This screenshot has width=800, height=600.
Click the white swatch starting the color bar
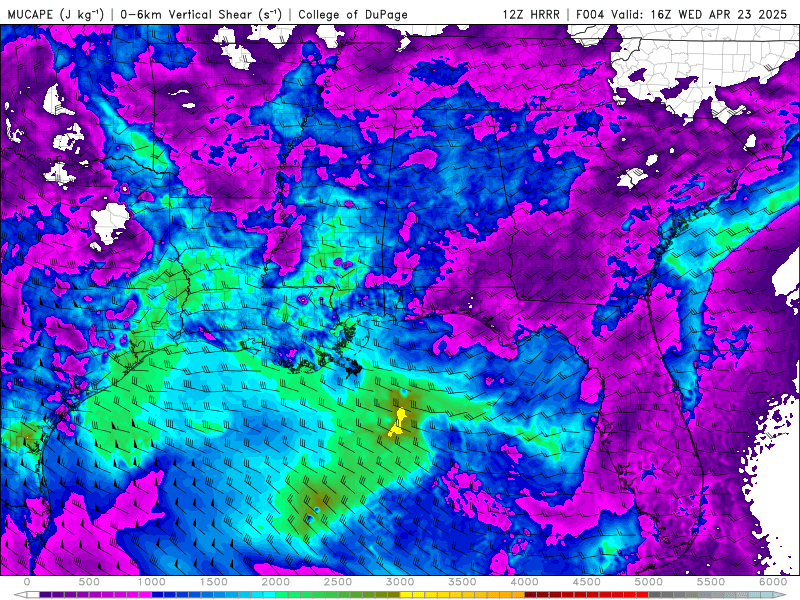click(x=33, y=595)
